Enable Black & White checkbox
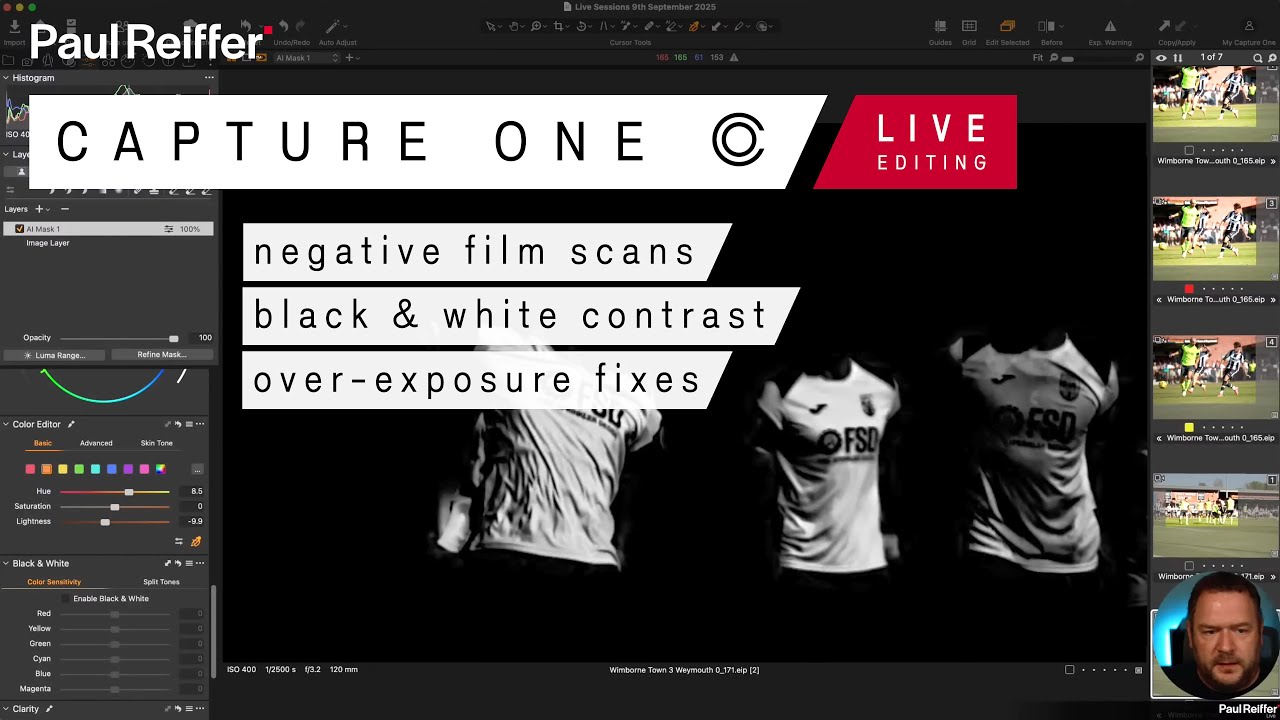This screenshot has height=720, width=1280. click(66, 599)
